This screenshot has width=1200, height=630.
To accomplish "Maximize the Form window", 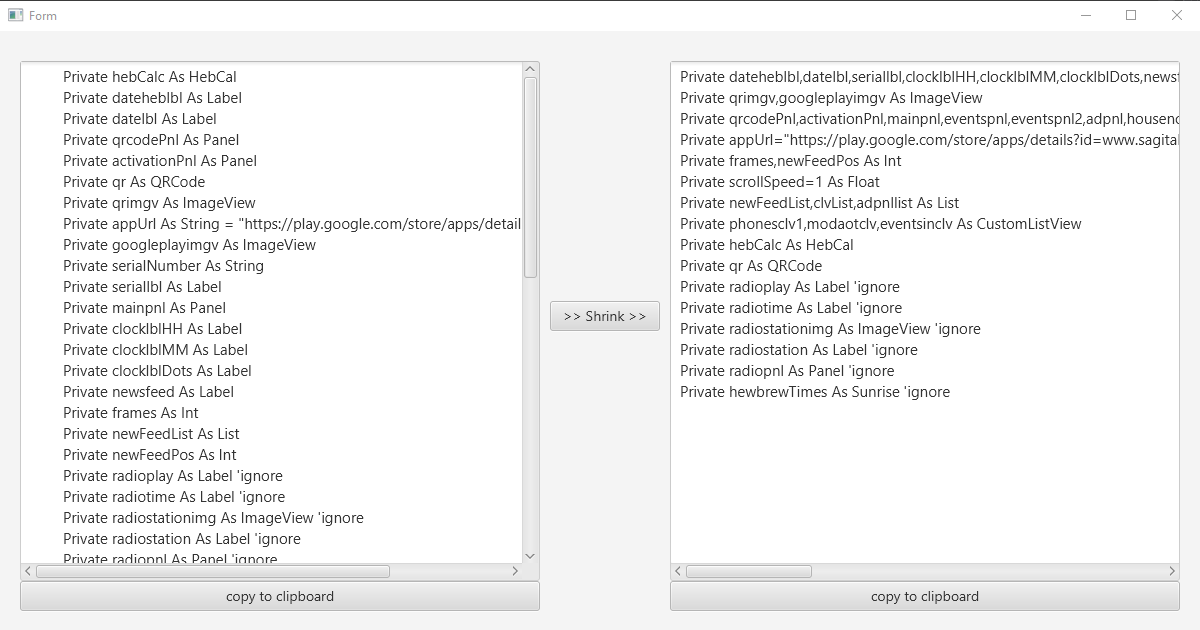I will pos(1131,15).
